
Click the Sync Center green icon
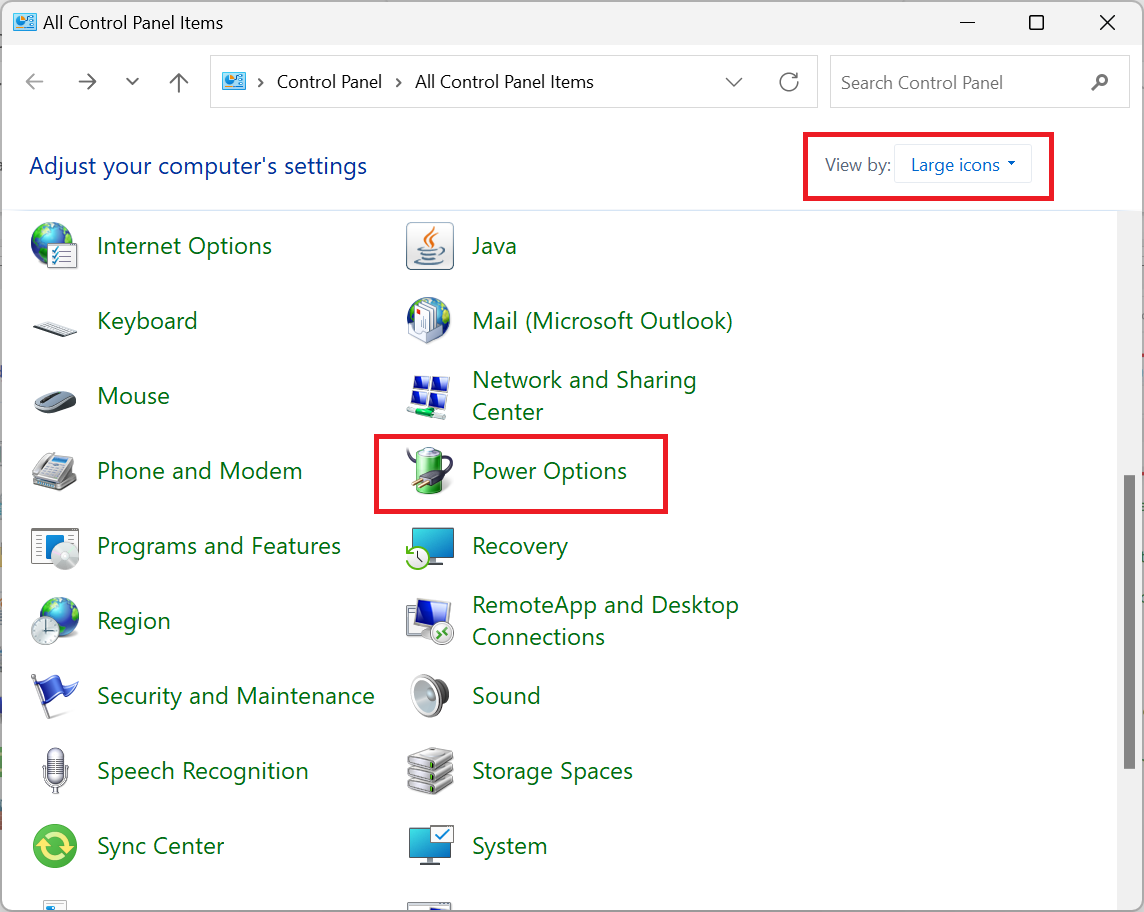[x=54, y=846]
